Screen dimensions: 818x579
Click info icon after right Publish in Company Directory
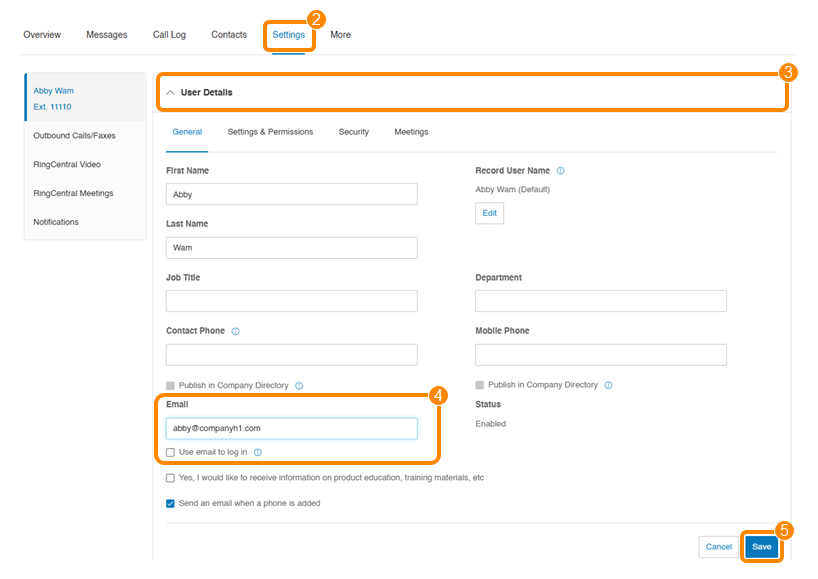pyautogui.click(x=608, y=385)
